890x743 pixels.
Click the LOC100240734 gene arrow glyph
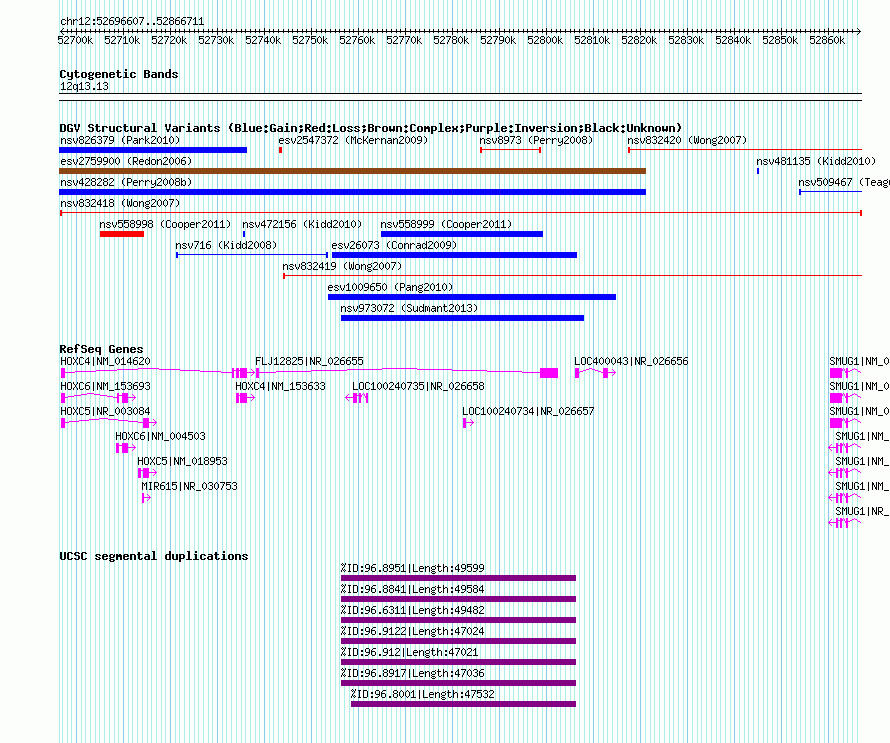[x=468, y=423]
